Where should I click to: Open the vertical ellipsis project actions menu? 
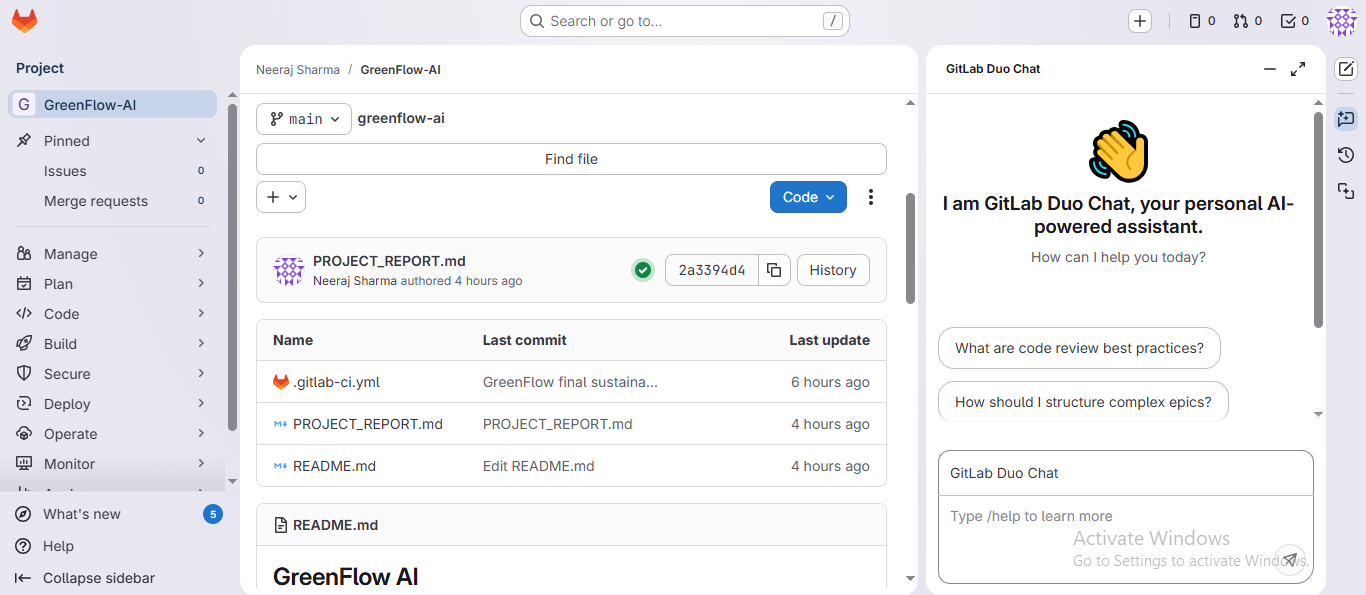871,197
